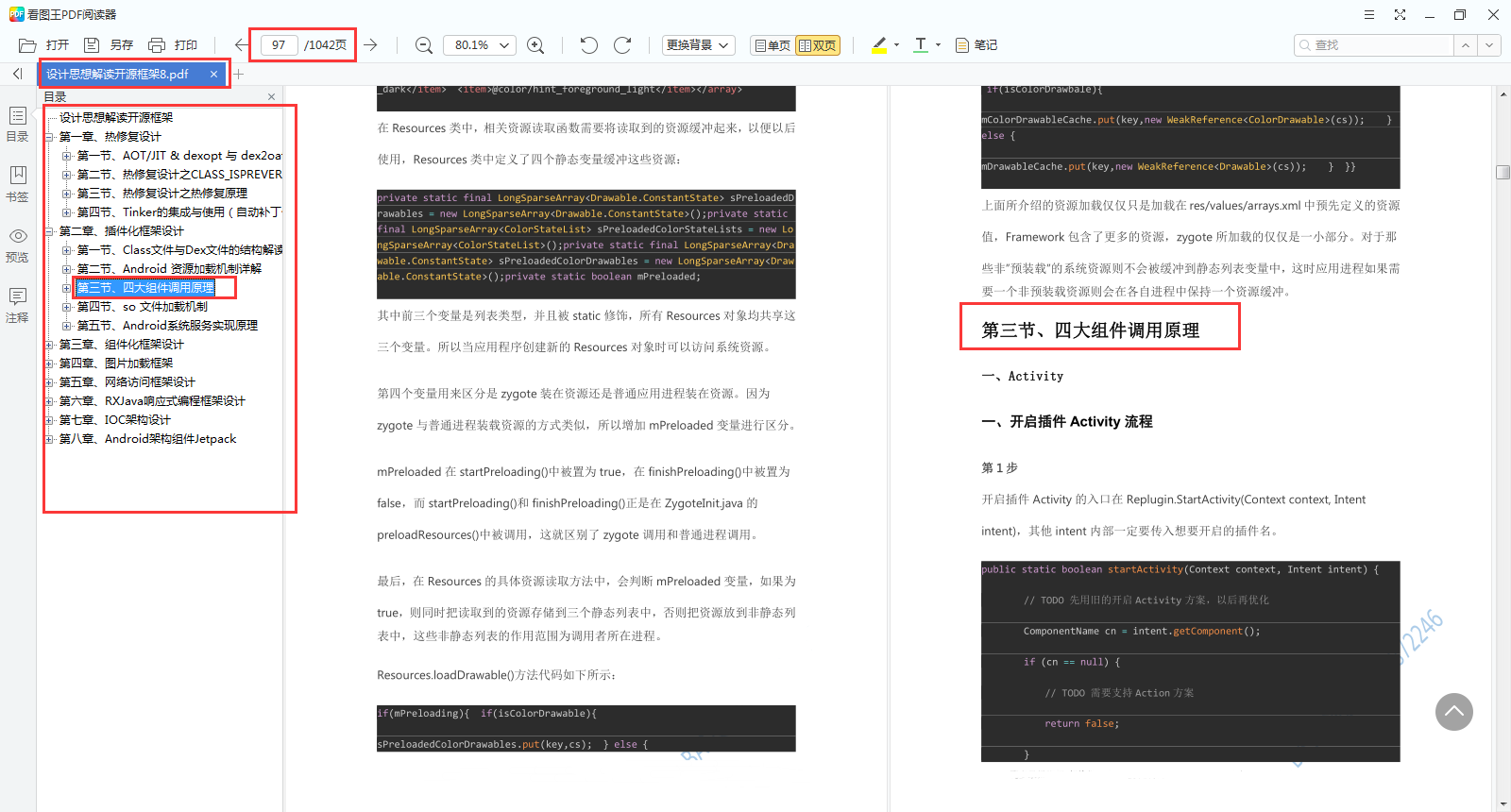
Task: Rotate page counterclockwise
Action: coord(589,44)
